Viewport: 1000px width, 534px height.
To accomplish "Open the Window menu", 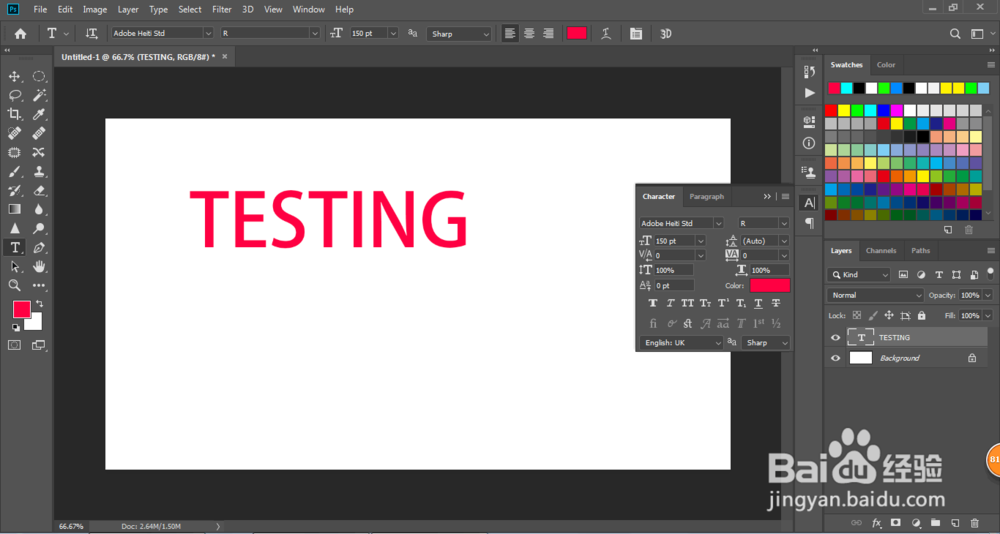I will (307, 10).
